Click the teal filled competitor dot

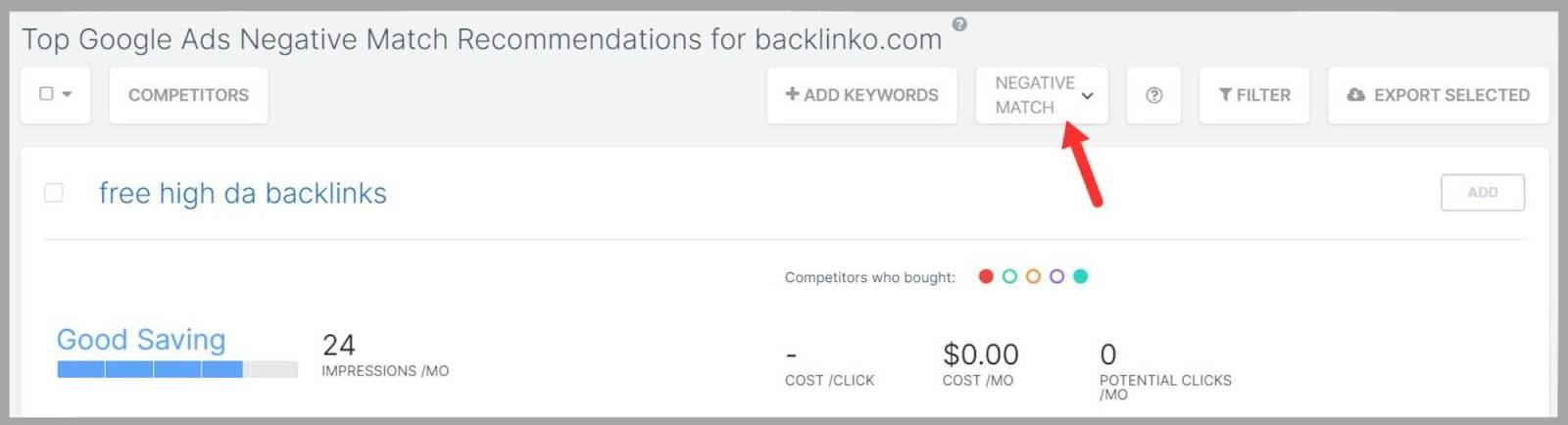coord(1080,276)
